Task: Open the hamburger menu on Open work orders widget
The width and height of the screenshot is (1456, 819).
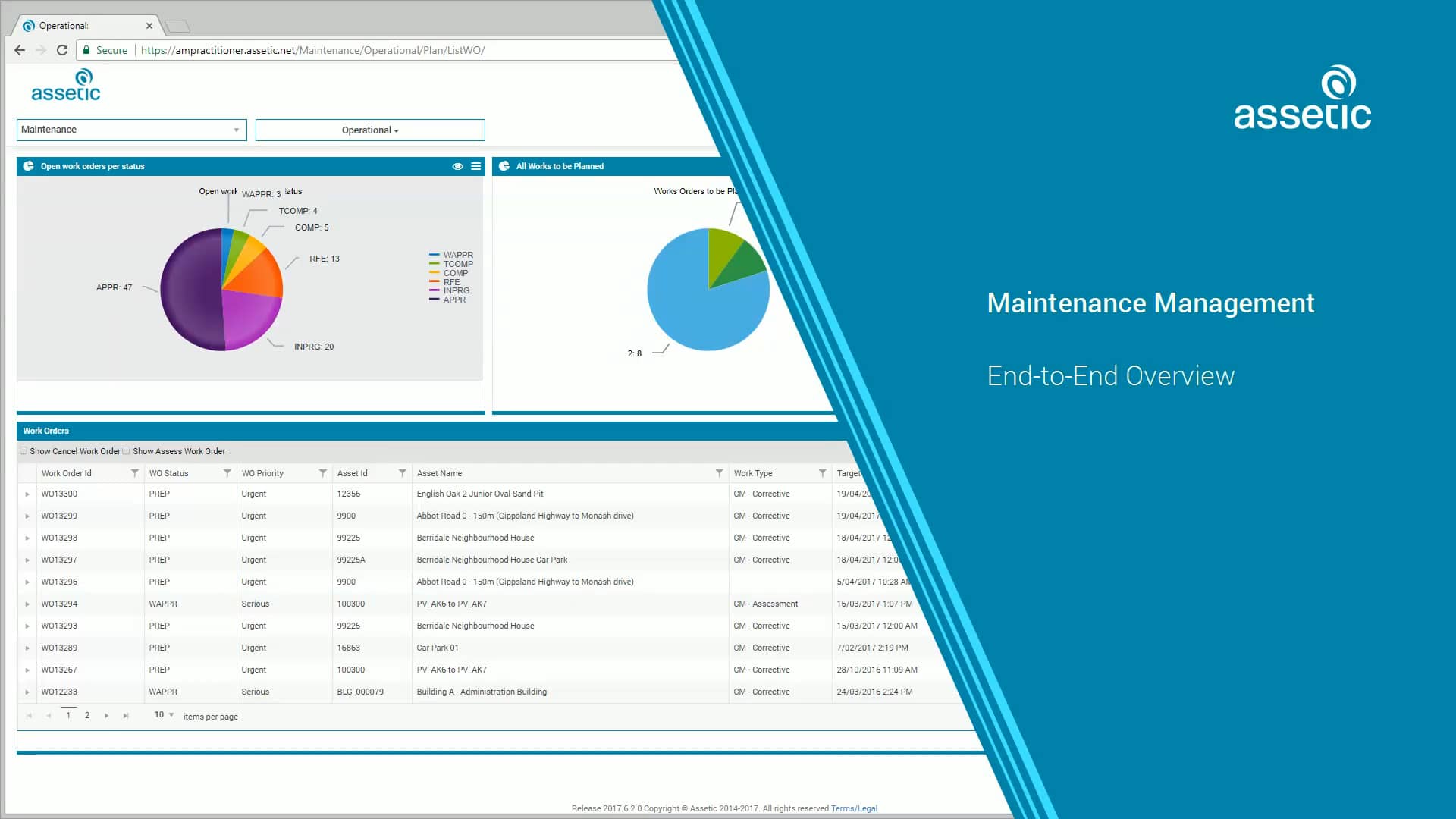Action: click(x=476, y=166)
